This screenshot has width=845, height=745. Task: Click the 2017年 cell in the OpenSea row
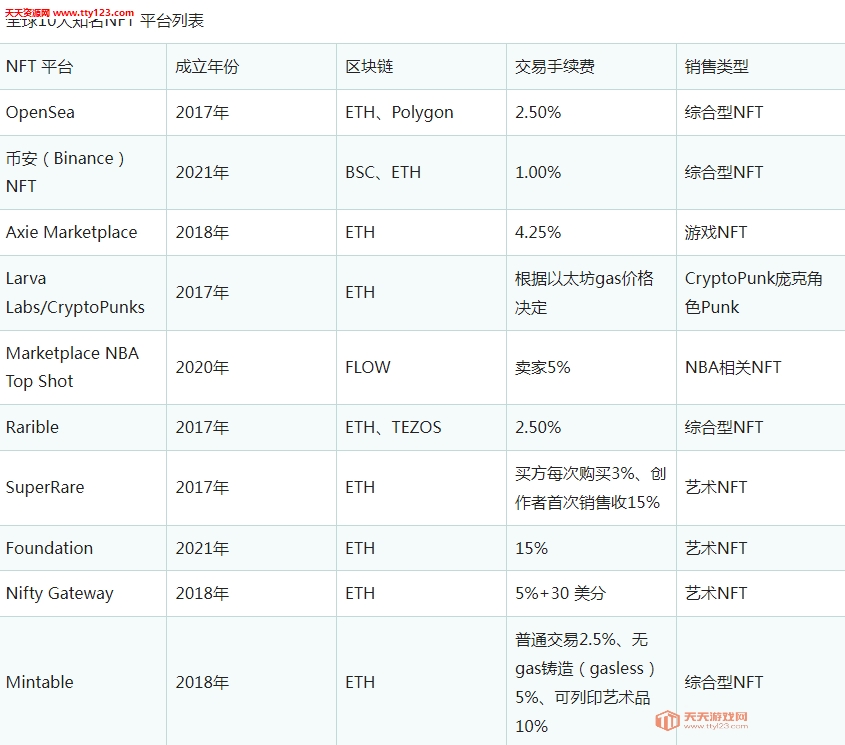pos(202,113)
